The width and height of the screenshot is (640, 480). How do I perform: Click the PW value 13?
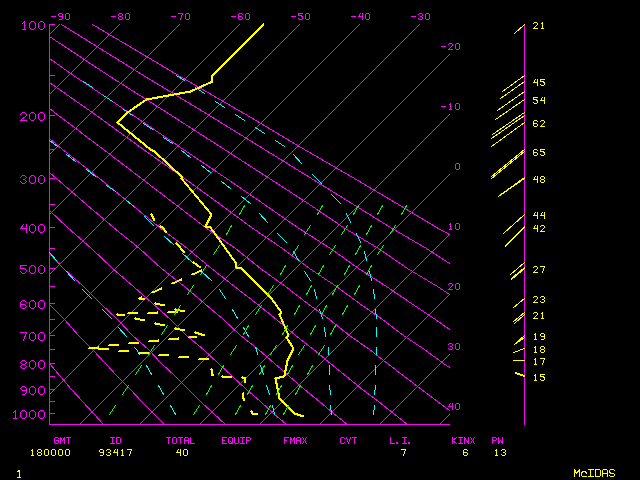(x=498, y=453)
